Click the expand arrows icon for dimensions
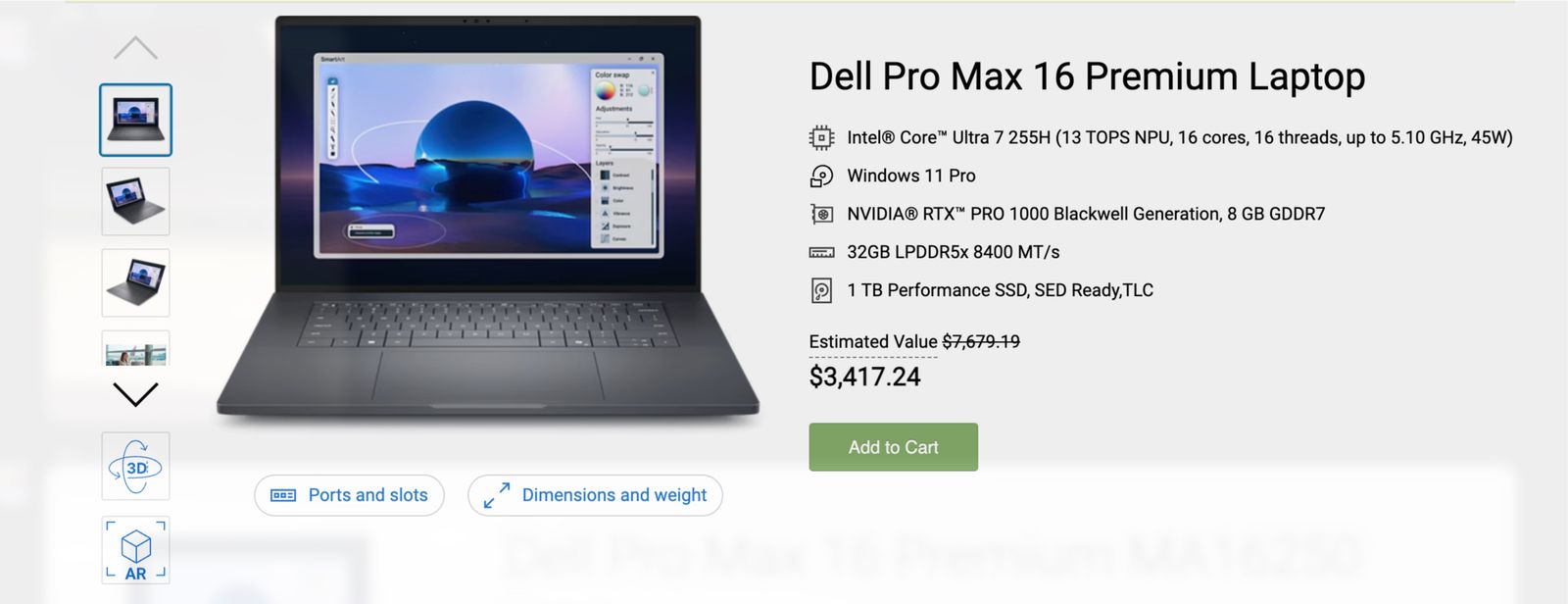This screenshot has height=604, width=1568. coord(497,495)
